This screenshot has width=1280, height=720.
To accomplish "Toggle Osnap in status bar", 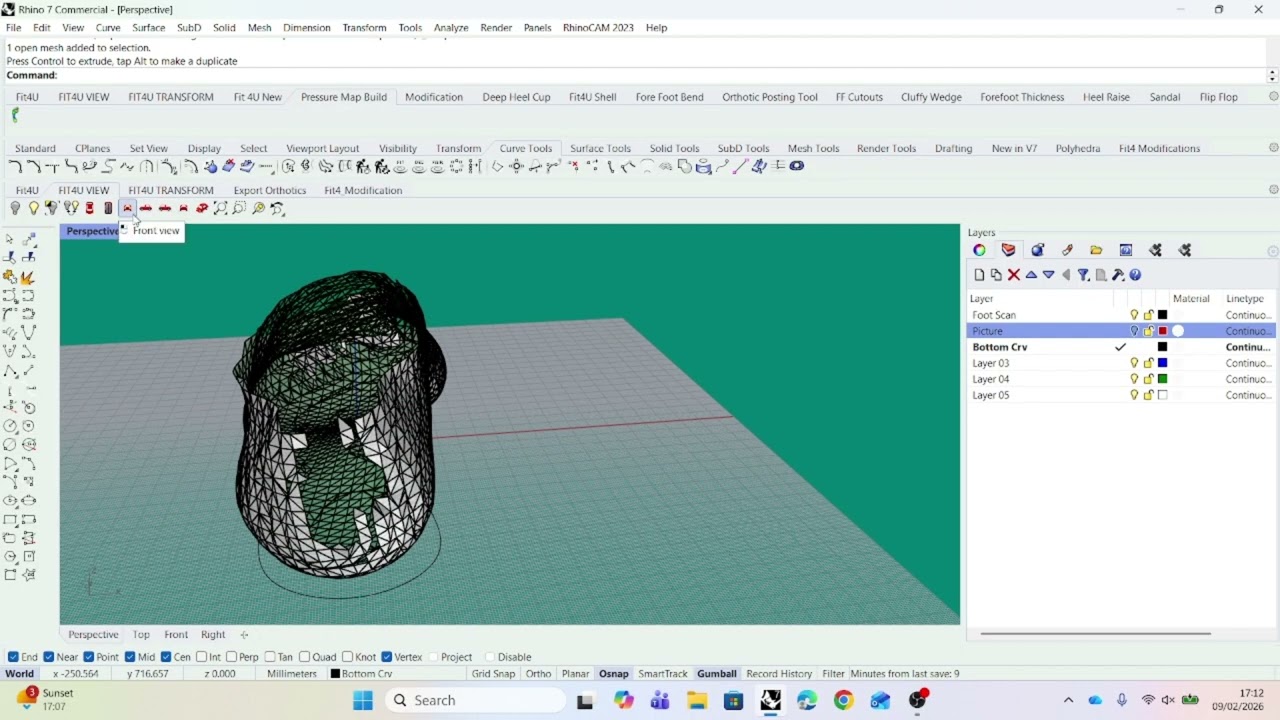I will pyautogui.click(x=614, y=674).
